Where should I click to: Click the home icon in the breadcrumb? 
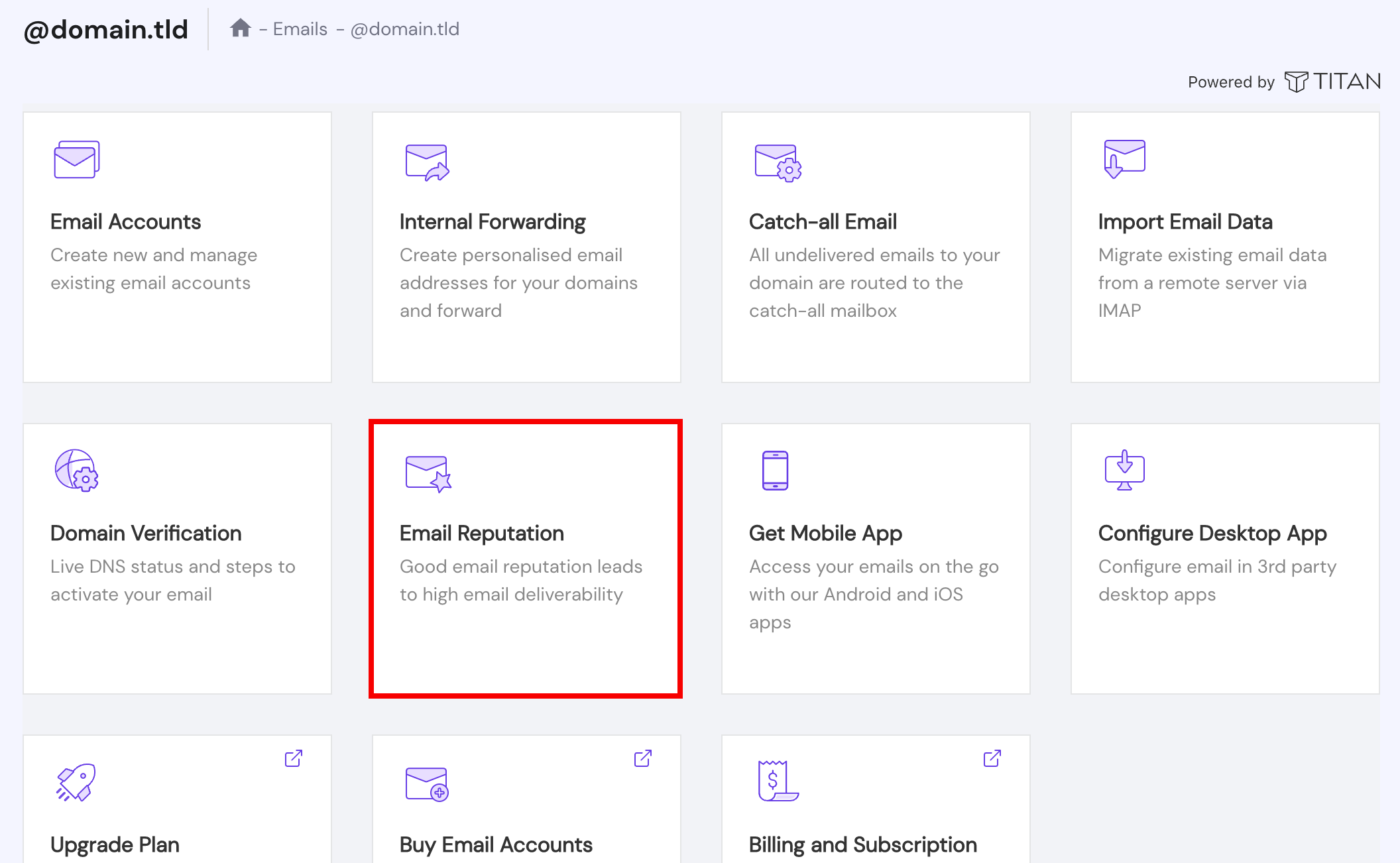(x=241, y=28)
